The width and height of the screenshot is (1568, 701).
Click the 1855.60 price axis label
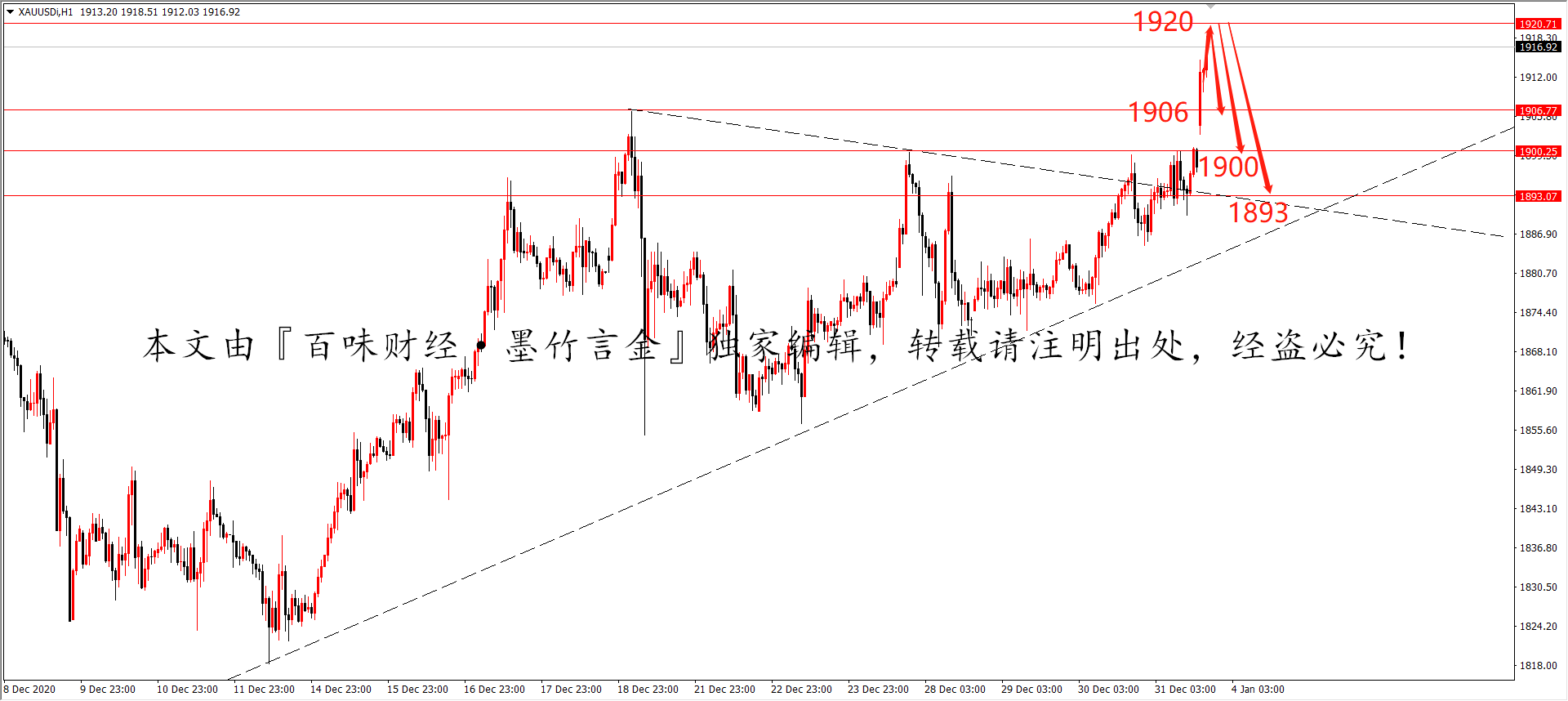pos(1538,431)
